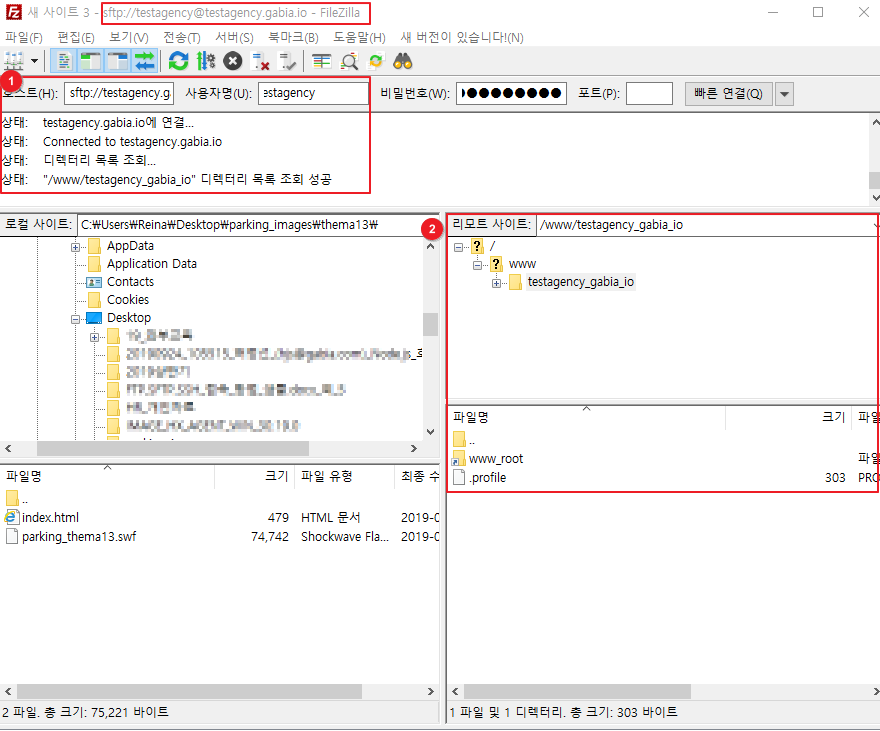Select the AppData folder

coord(130,246)
